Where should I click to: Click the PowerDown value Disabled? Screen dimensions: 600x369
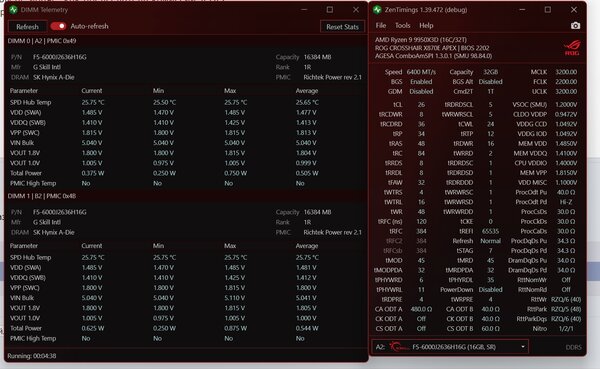(x=491, y=290)
